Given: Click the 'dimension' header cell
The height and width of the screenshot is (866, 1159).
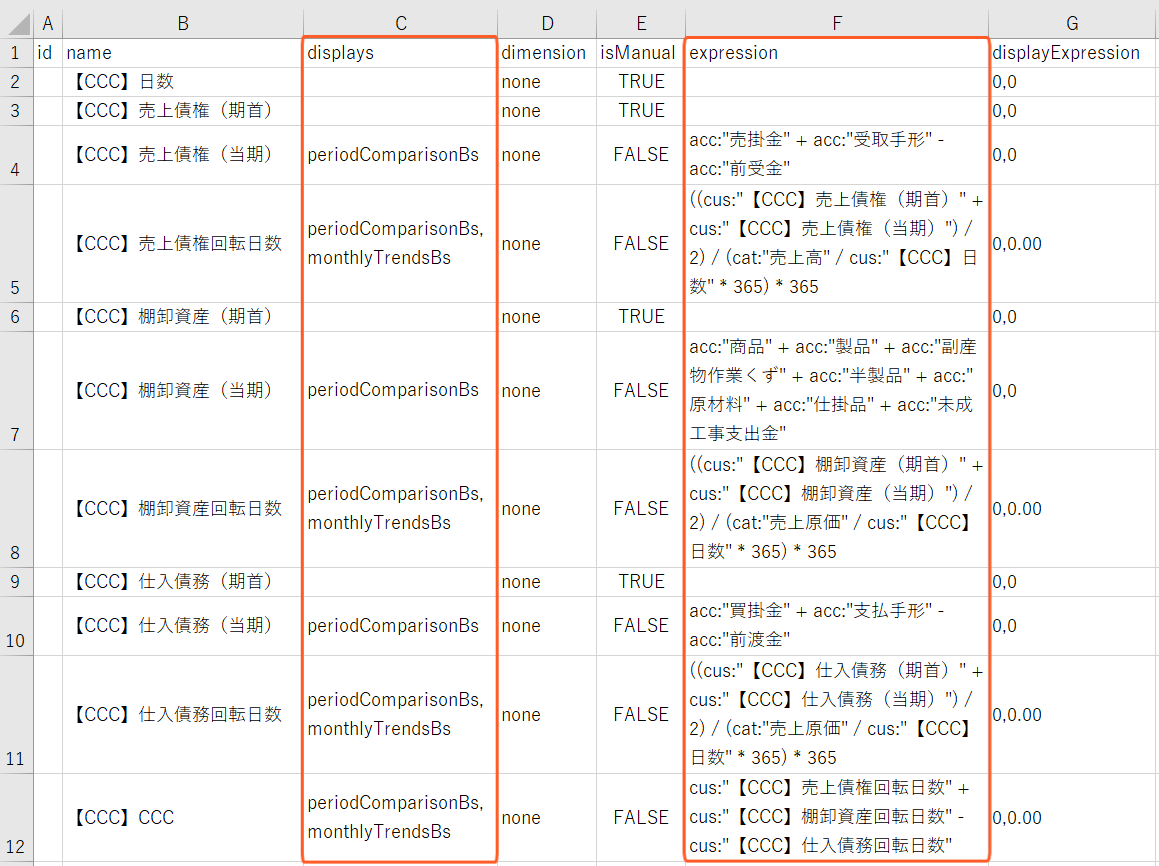Looking at the screenshot, I should pyautogui.click(x=547, y=52).
